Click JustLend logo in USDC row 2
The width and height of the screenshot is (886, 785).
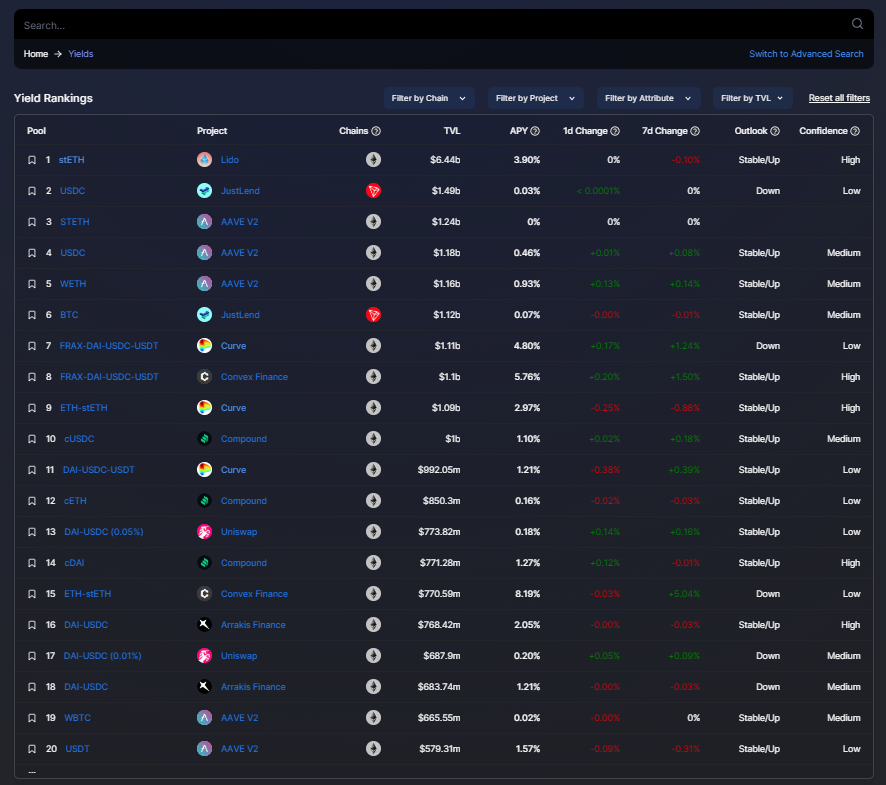pos(205,191)
